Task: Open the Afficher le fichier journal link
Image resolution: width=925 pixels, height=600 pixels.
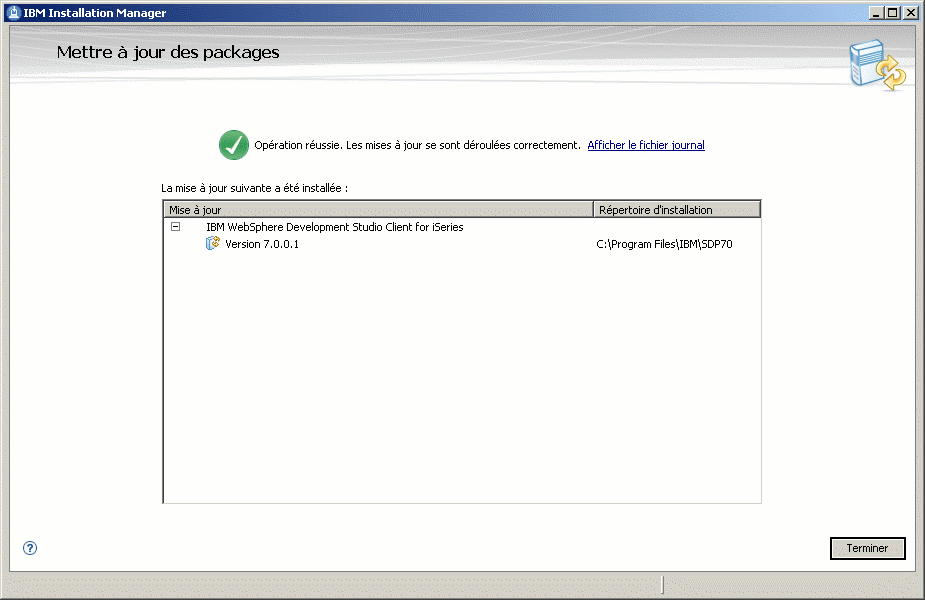Action: 646,145
